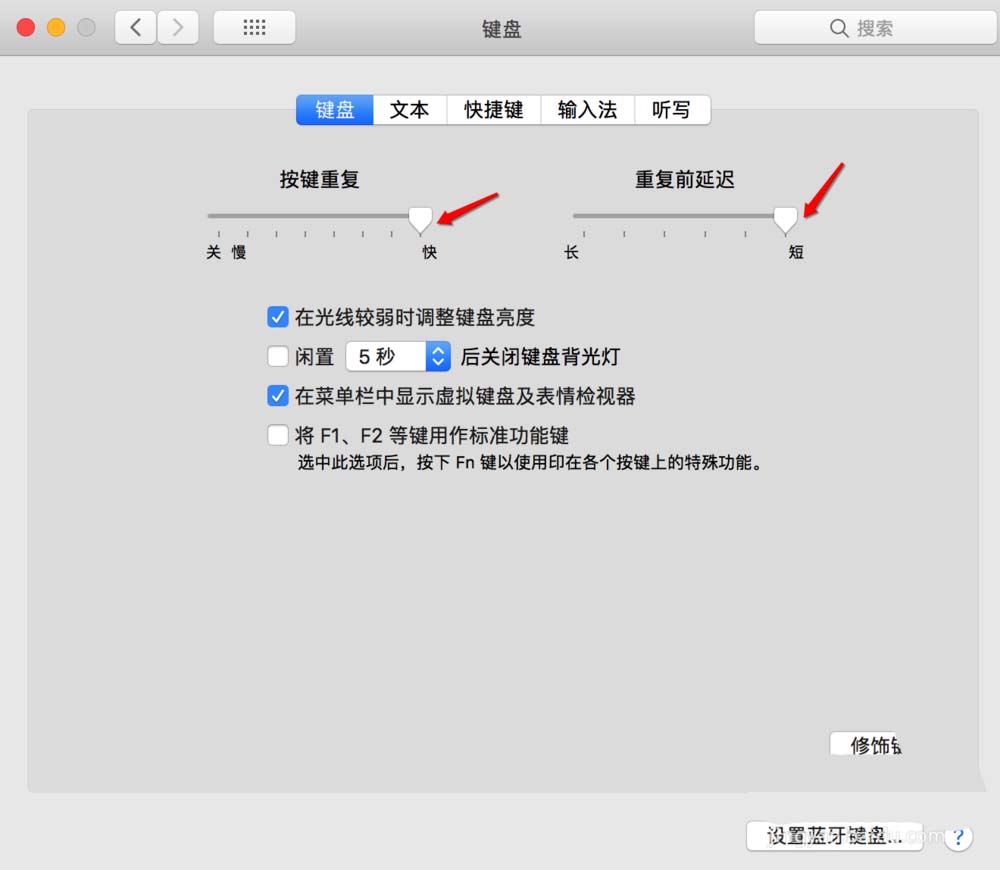1000x870 pixels.
Task: Uncheck show virtual keyboard in menu bar
Action: [278, 395]
